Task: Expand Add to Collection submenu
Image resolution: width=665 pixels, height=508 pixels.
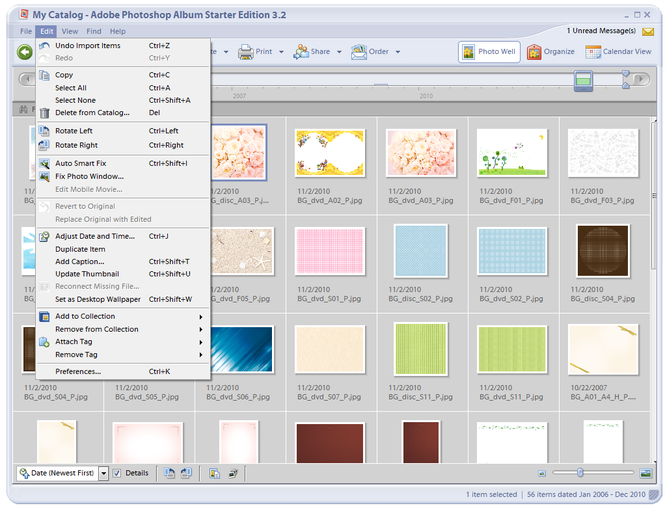Action: tap(201, 317)
